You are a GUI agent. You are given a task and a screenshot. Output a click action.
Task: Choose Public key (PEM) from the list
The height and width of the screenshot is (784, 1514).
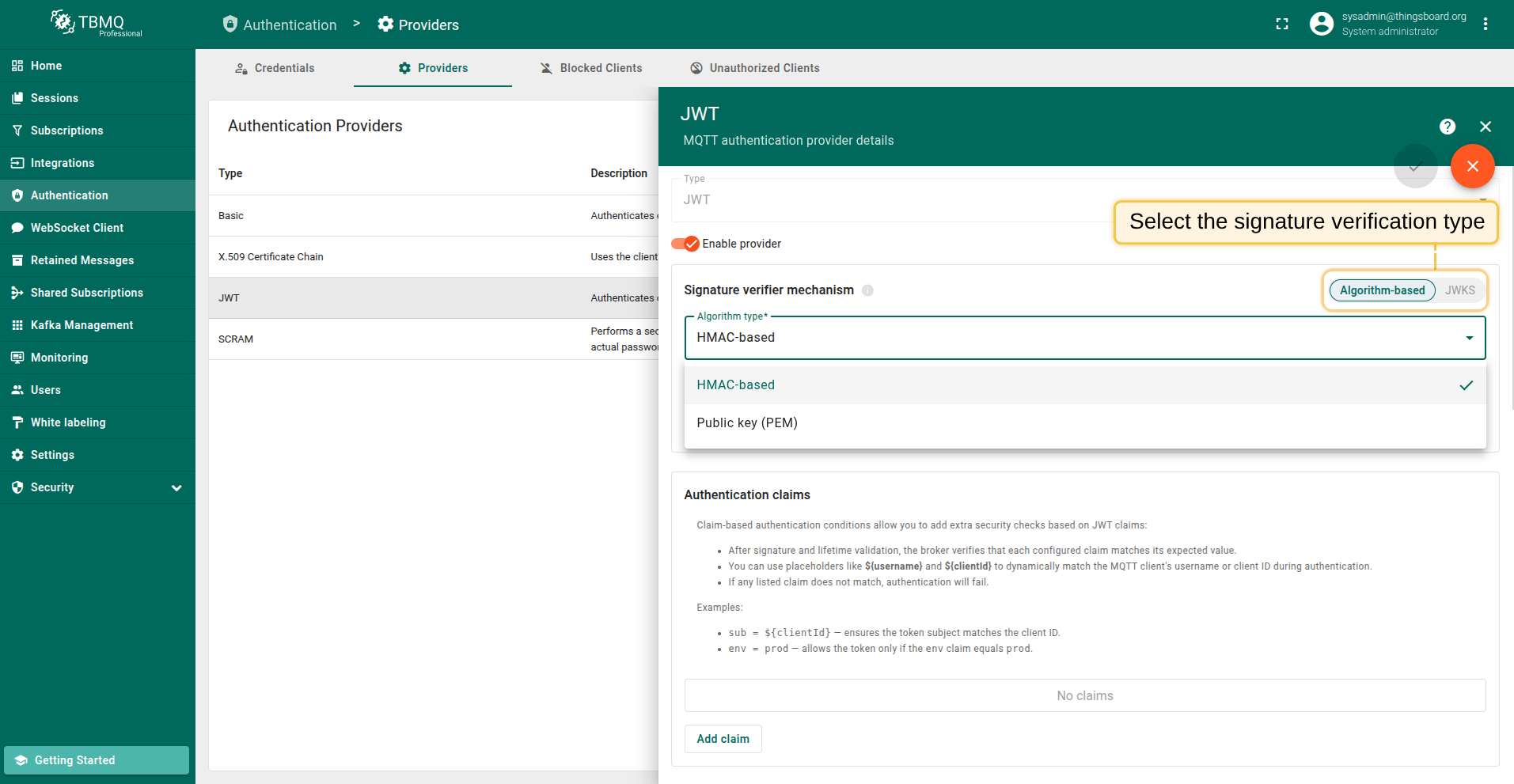point(747,423)
